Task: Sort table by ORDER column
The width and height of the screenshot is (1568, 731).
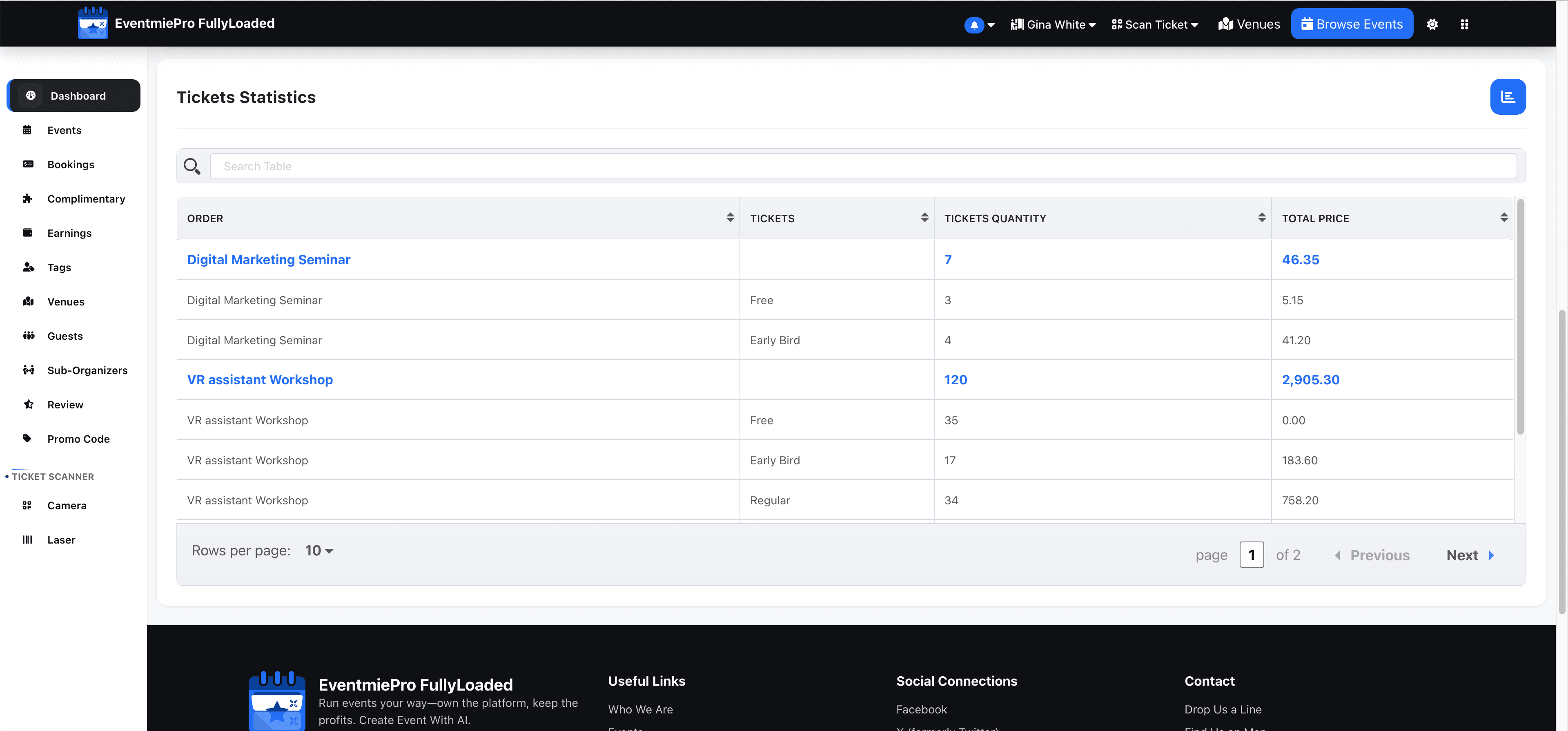Action: point(730,218)
